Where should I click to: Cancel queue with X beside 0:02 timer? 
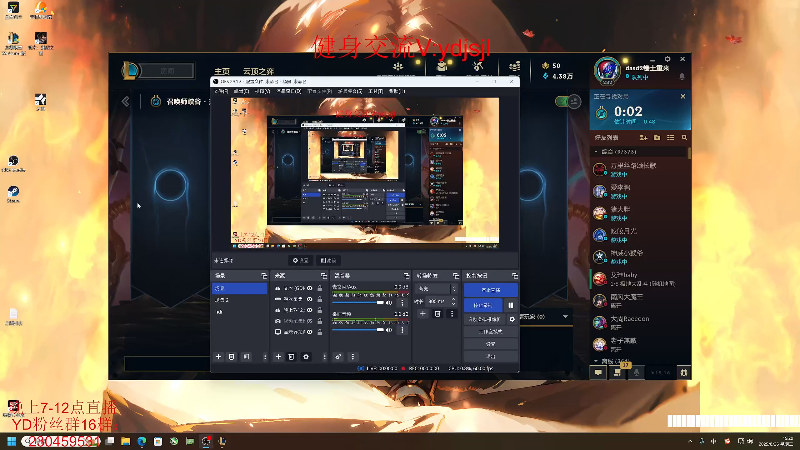pos(683,96)
